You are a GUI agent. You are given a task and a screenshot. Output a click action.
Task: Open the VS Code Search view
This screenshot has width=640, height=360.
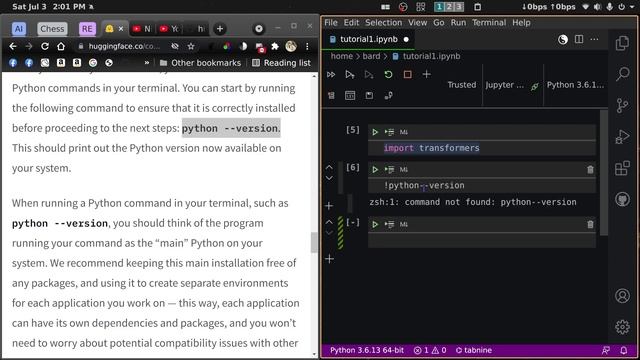click(x=622, y=74)
